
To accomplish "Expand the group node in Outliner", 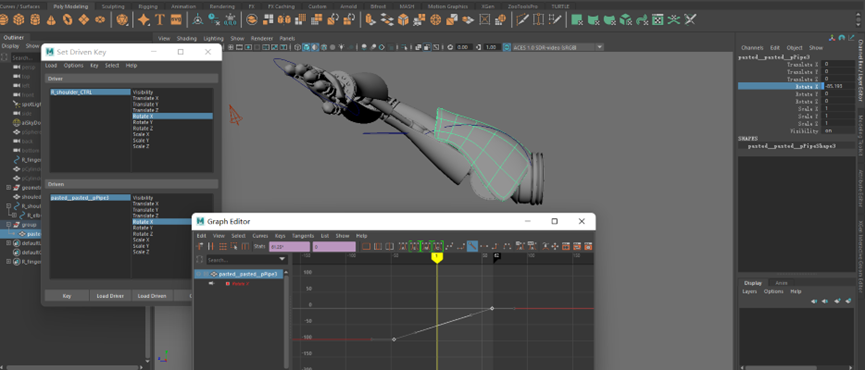I will tap(8, 225).
